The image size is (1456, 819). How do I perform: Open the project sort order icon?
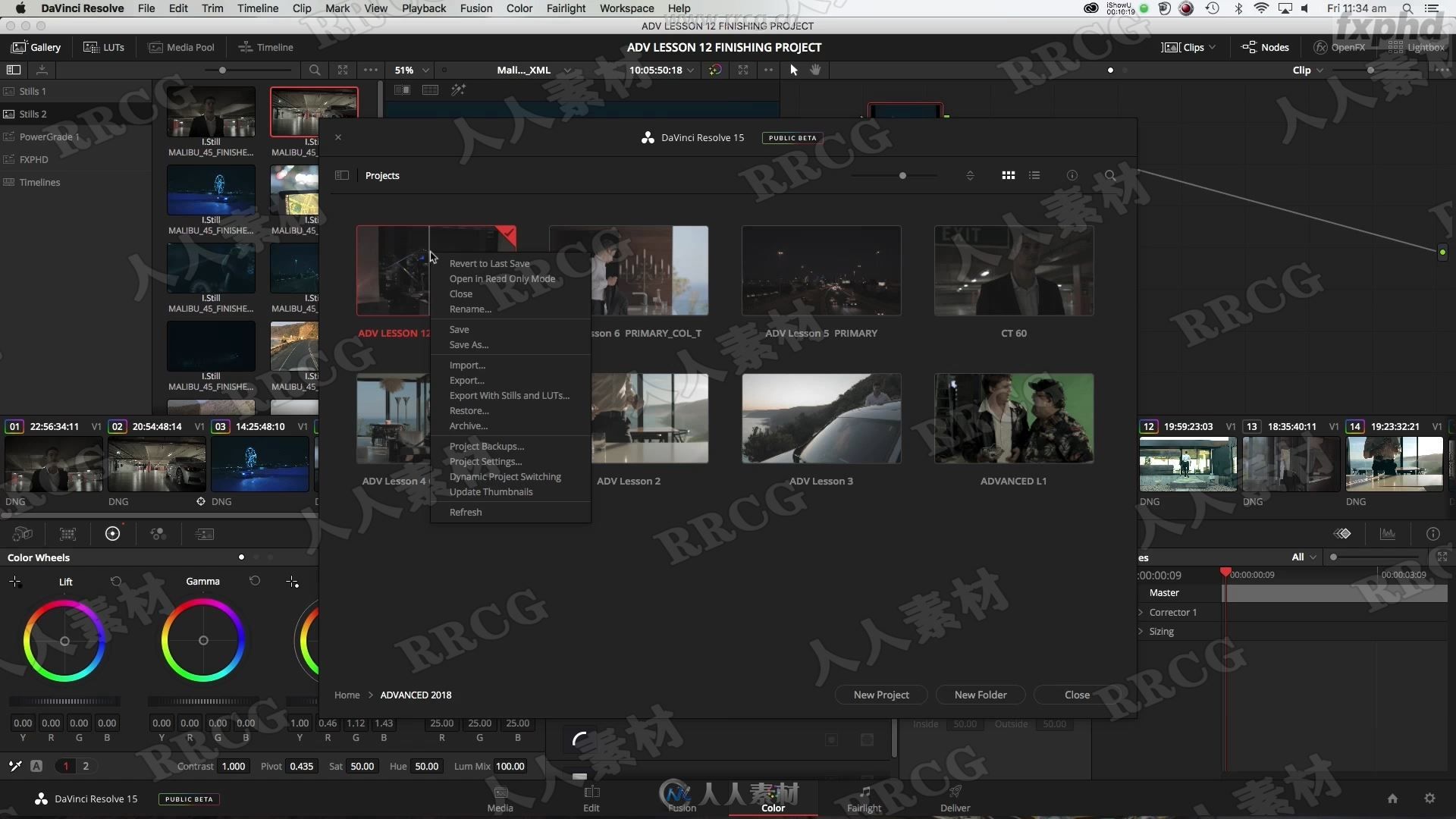(970, 175)
